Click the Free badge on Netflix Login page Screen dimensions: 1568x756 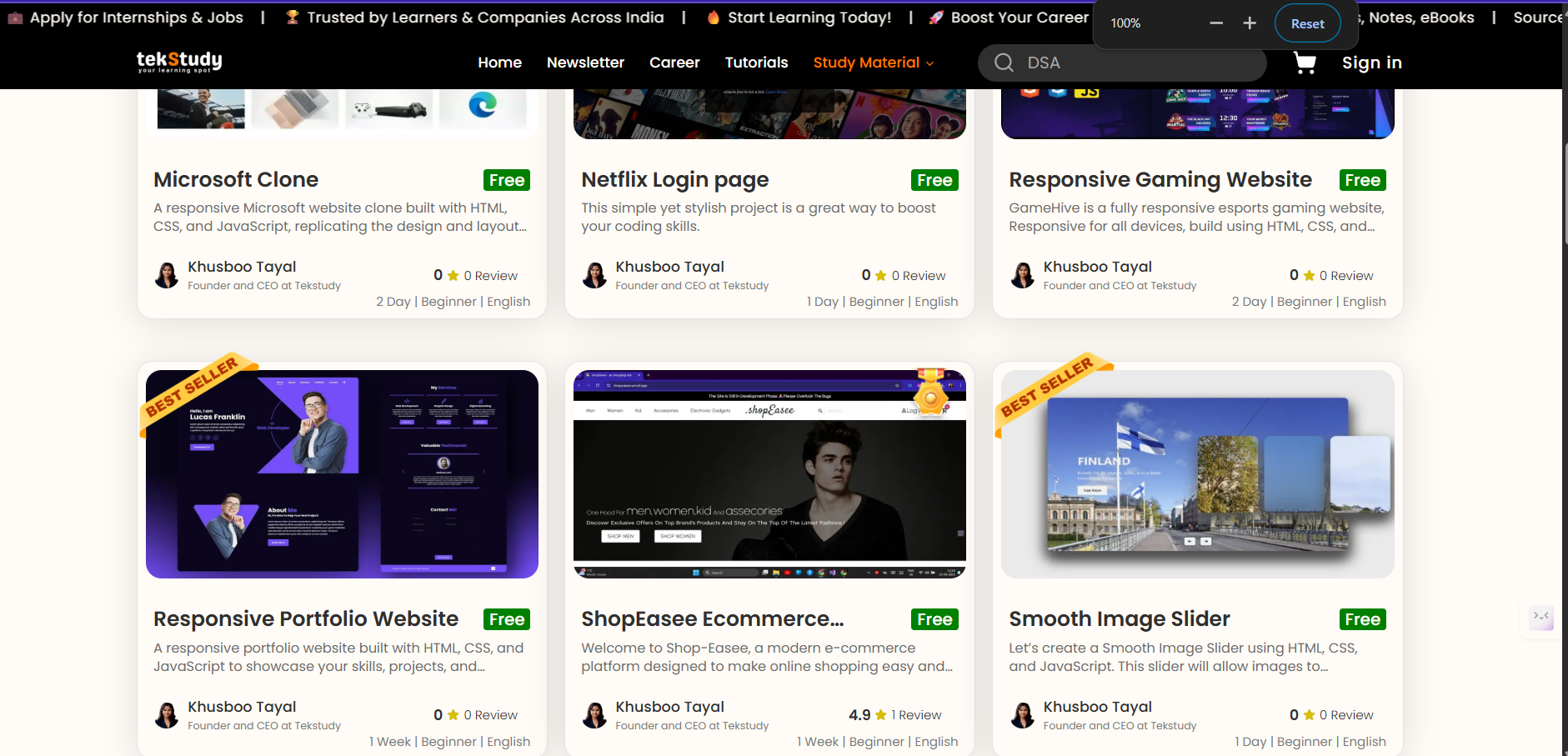pos(934,180)
